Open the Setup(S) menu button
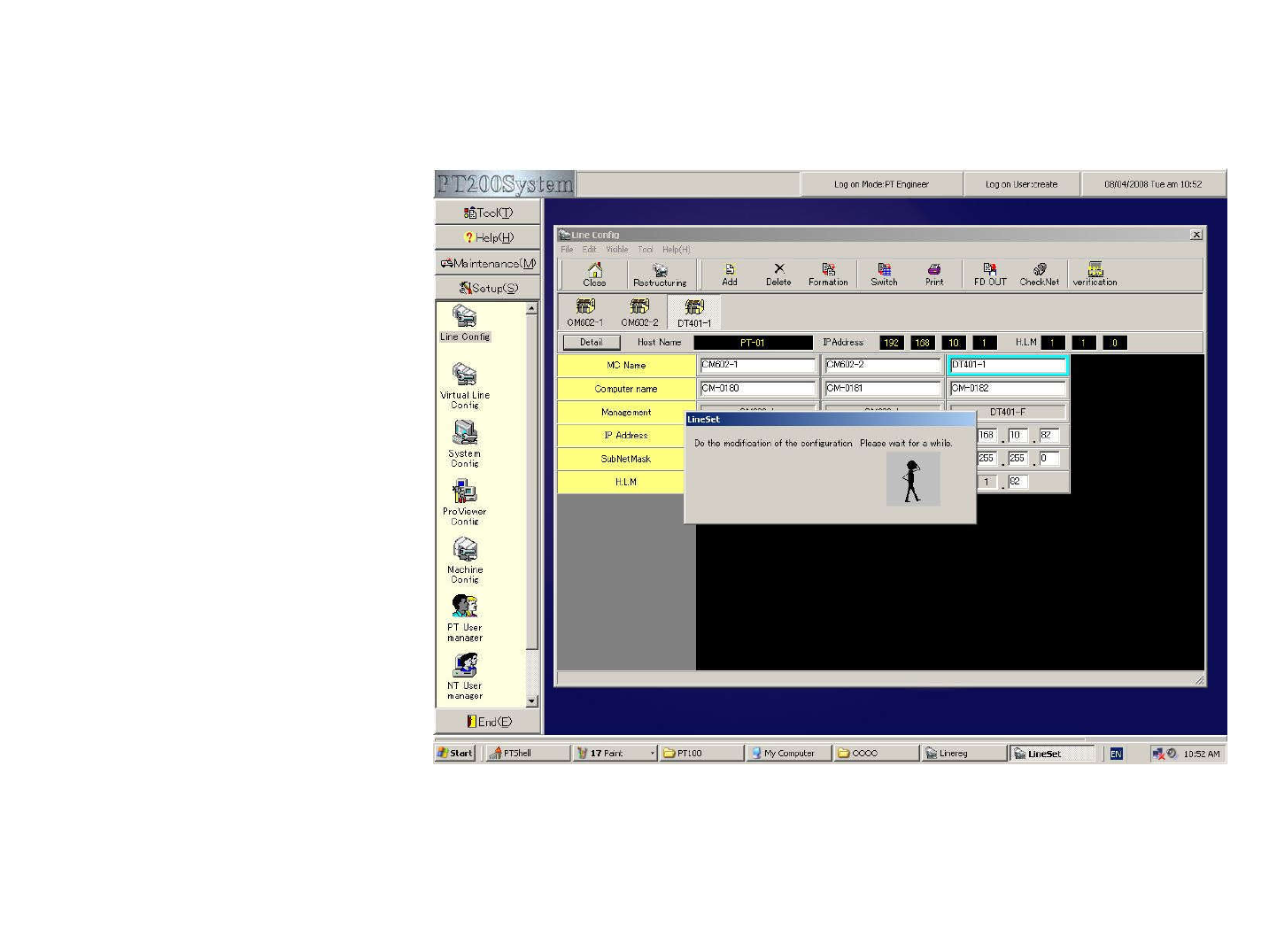The width and height of the screenshot is (1269, 952). coord(488,288)
